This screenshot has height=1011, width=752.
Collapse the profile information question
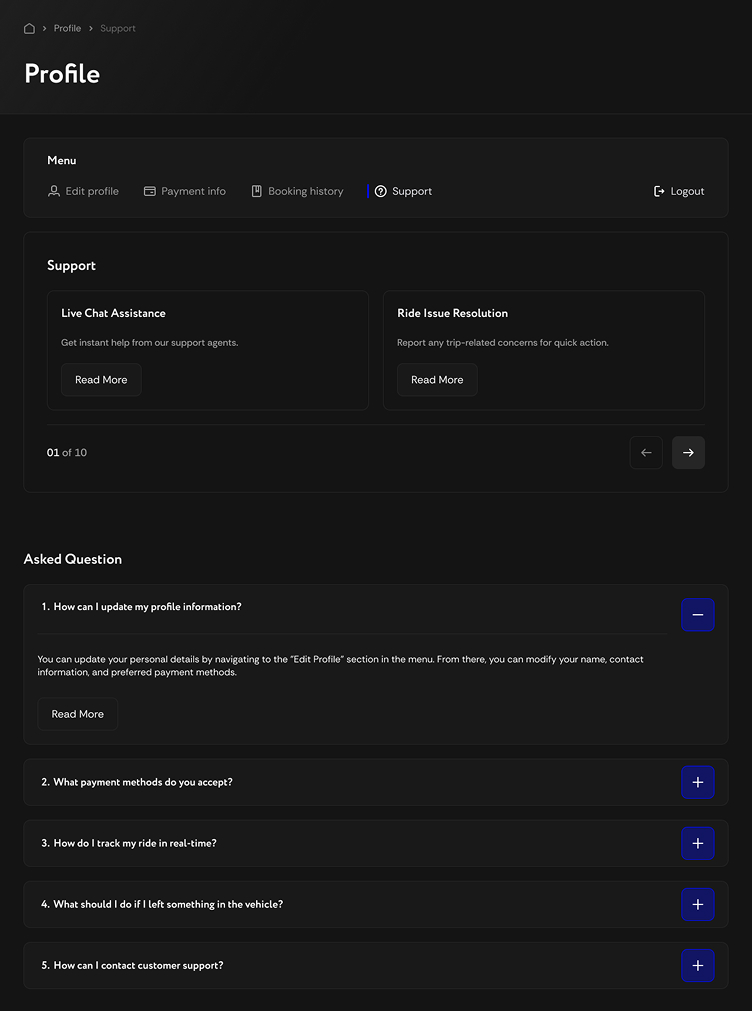point(698,614)
